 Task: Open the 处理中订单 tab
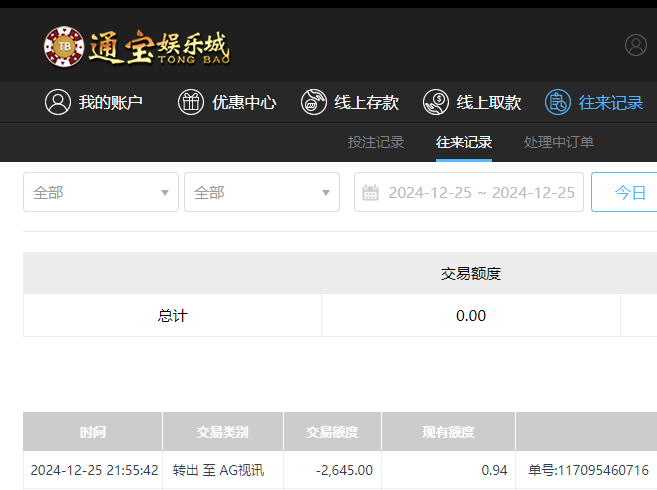559,142
